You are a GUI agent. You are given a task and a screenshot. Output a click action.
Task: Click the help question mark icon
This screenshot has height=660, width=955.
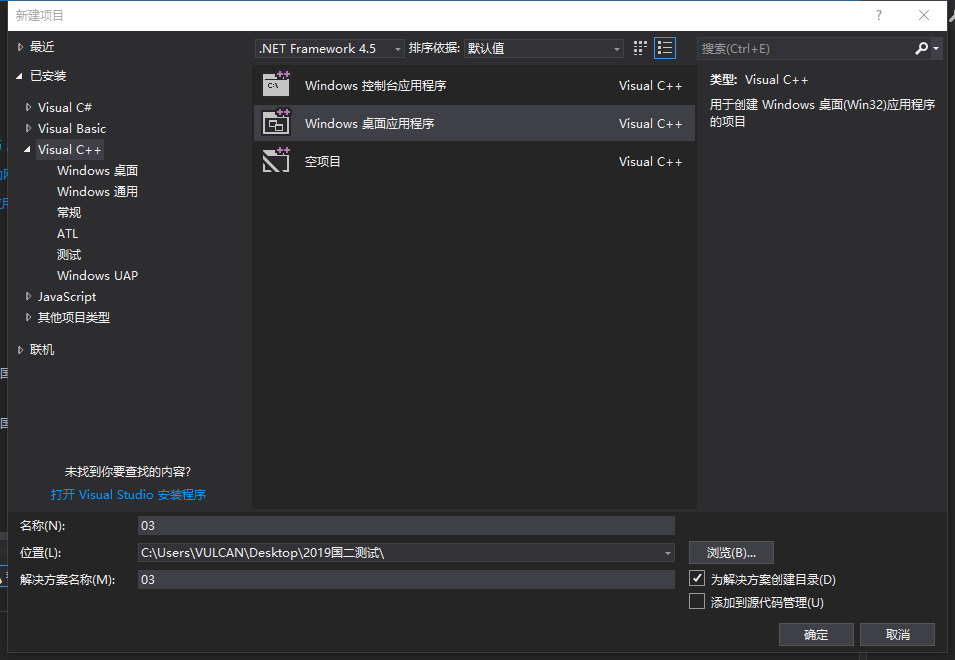click(x=878, y=15)
